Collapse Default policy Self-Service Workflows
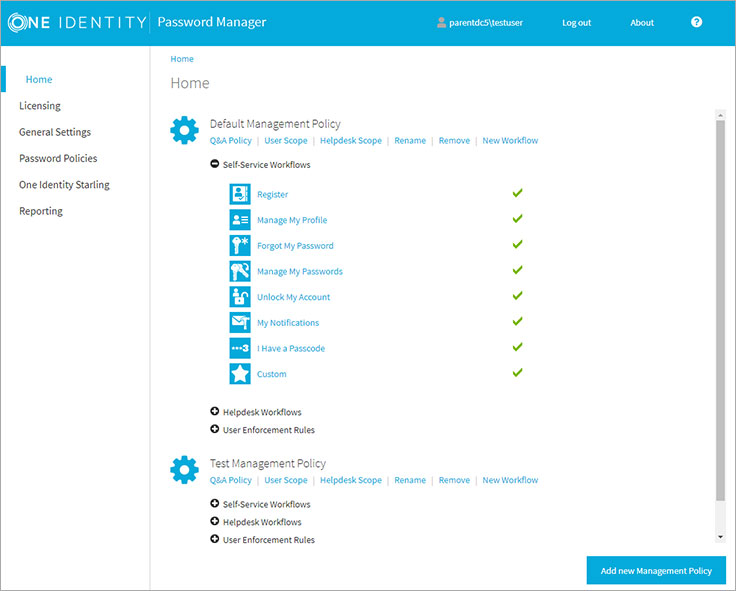736x591 pixels. (215, 164)
